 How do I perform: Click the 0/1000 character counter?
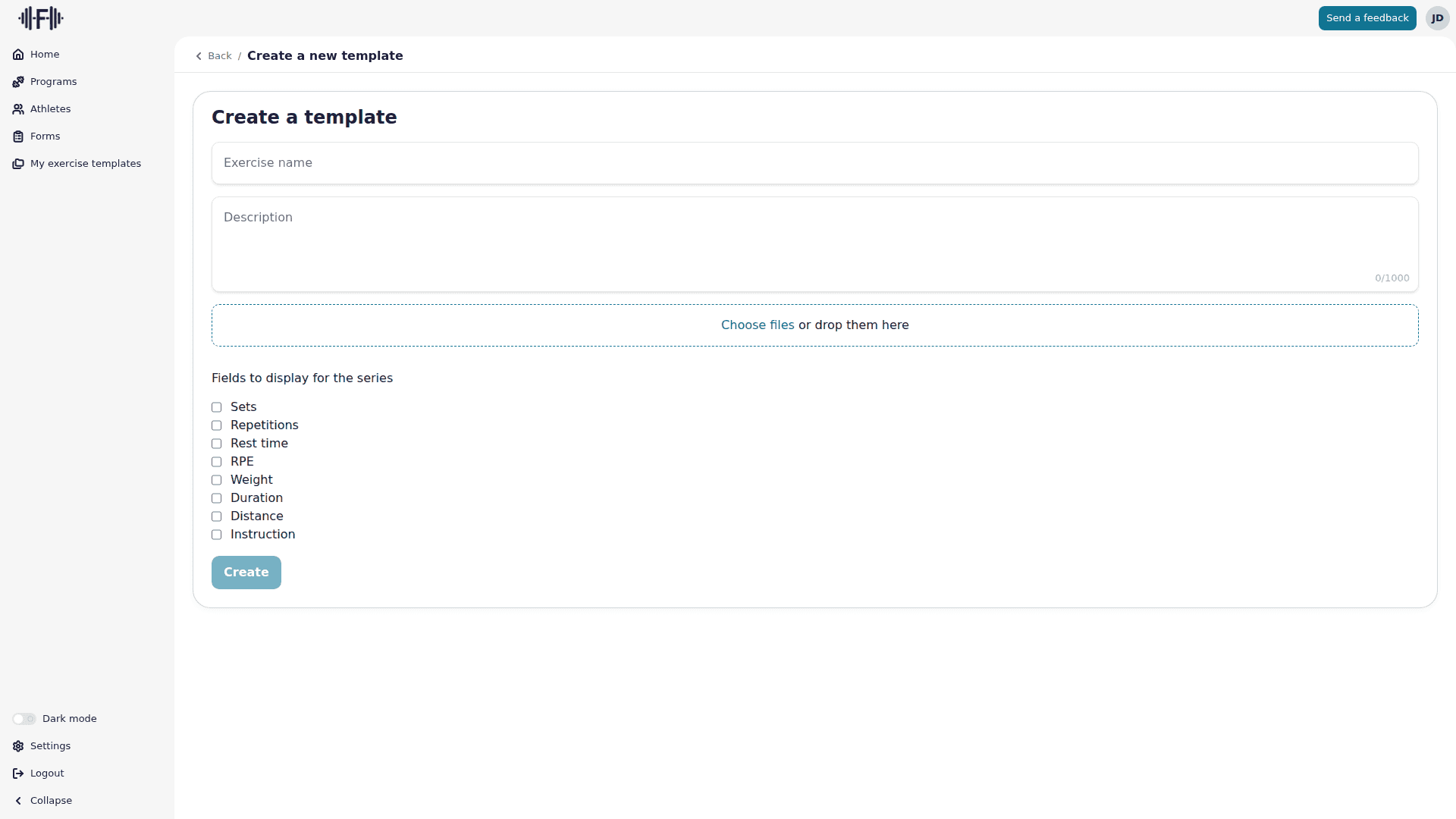[x=1392, y=278]
